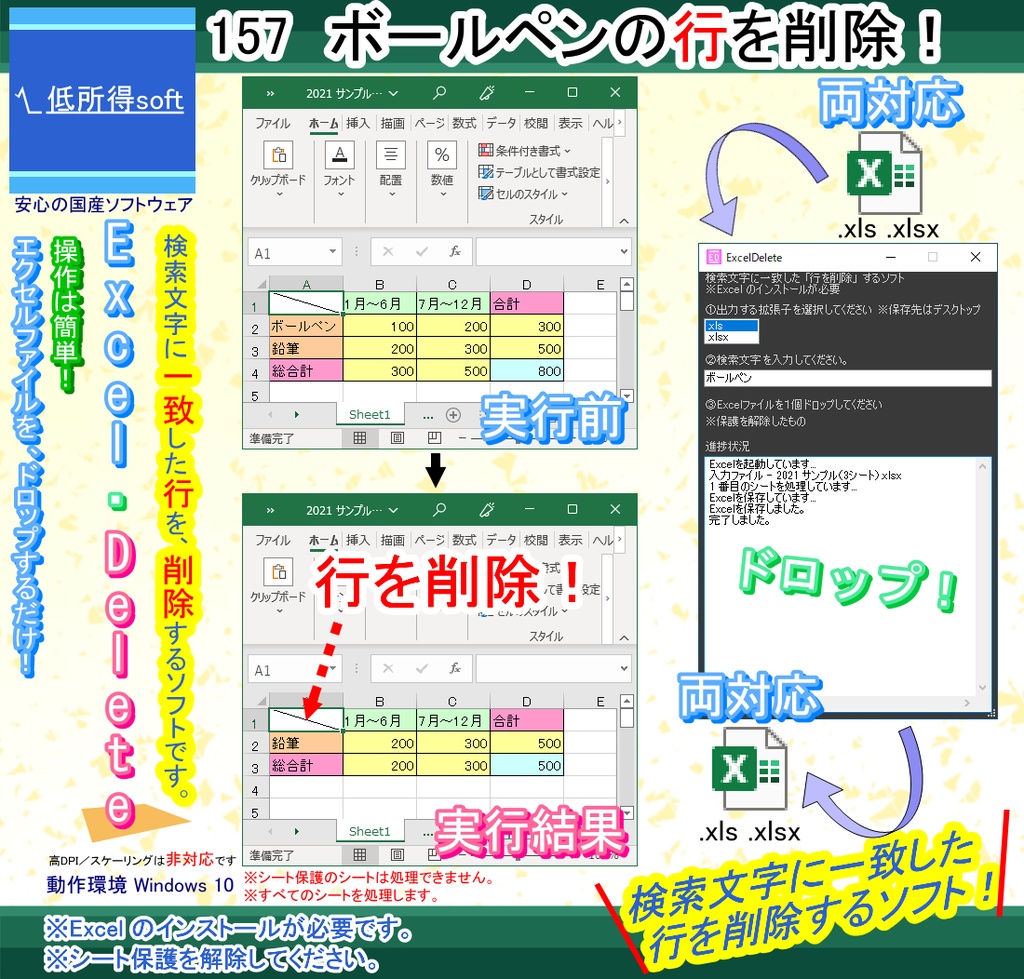Viewport: 1024px width, 979px height.
Task: Click the ExcelDelete app icon in the title bar
Action: pyautogui.click(x=713, y=257)
